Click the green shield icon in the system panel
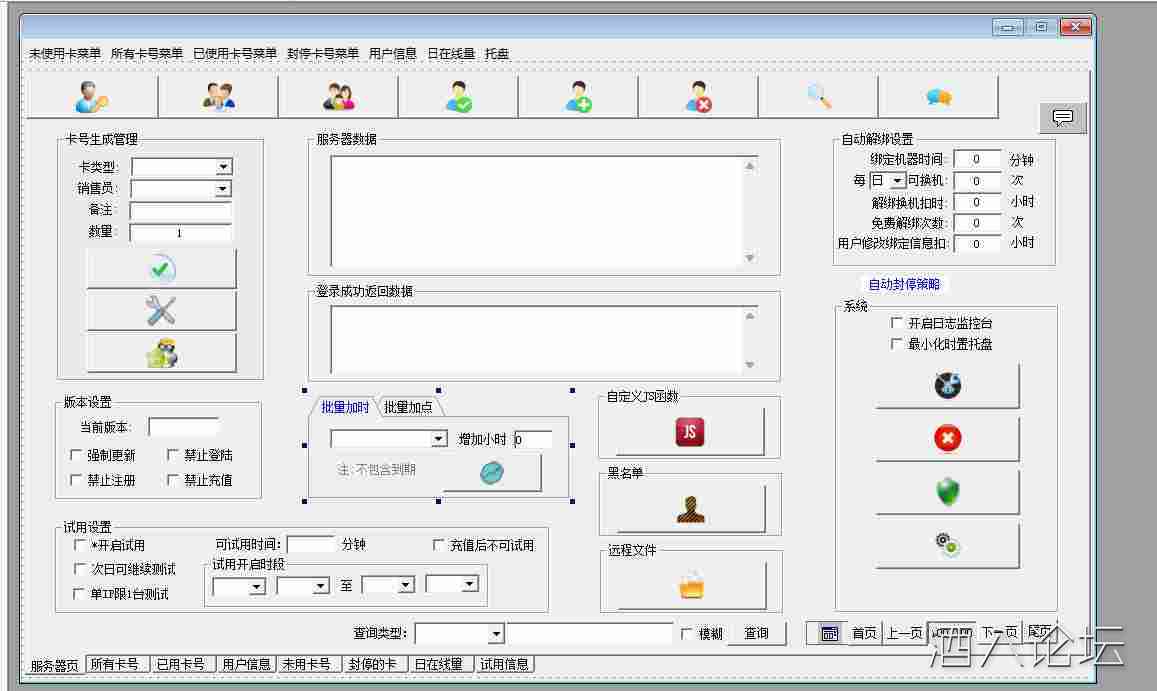This screenshot has width=1157, height=691. pyautogui.click(x=946, y=489)
